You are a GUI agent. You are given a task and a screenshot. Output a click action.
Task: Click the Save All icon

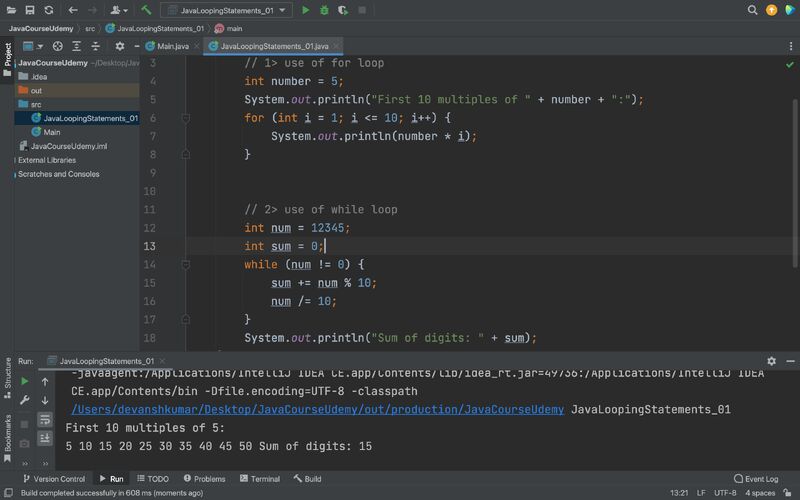(30, 10)
